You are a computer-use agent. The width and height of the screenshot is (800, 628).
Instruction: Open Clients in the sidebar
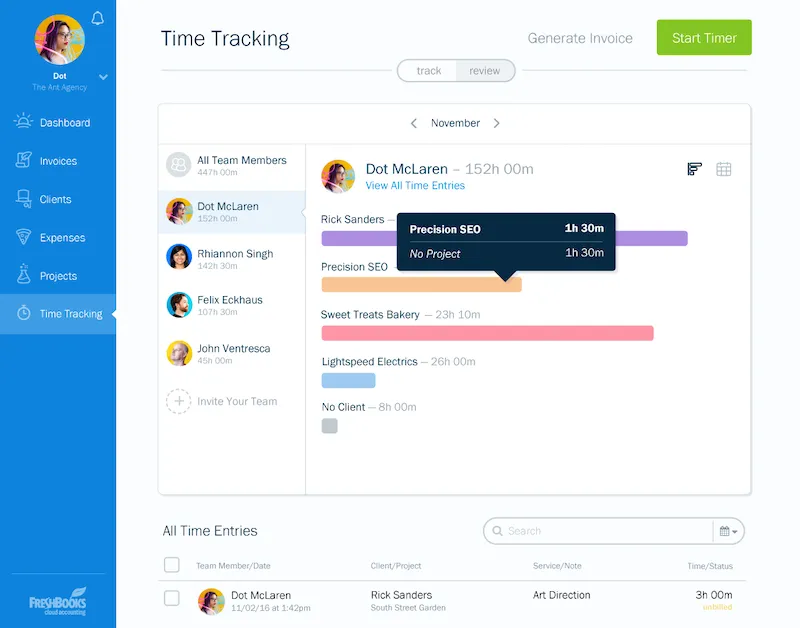coord(55,199)
